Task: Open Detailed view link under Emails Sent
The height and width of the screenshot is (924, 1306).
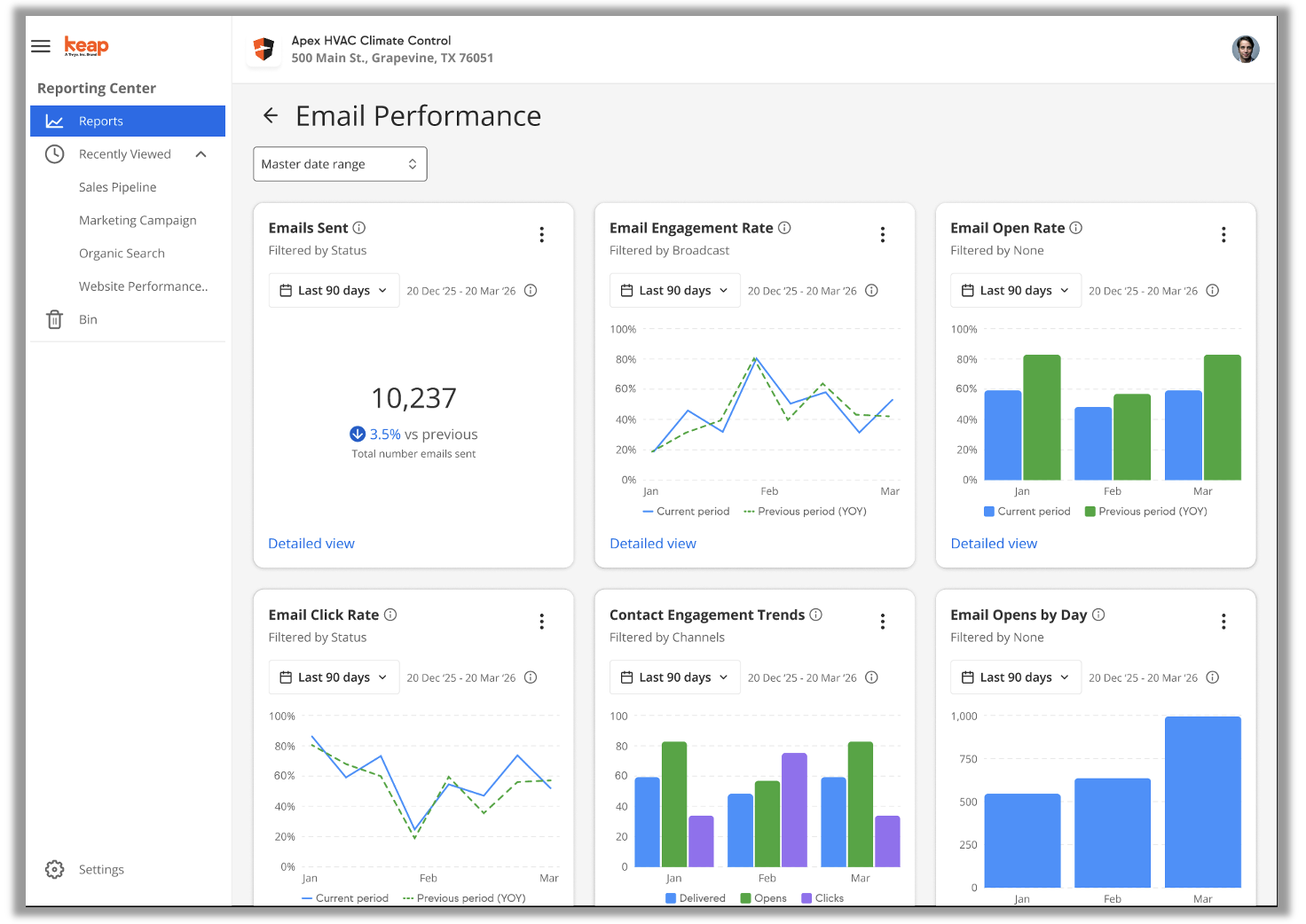Action: point(311,544)
